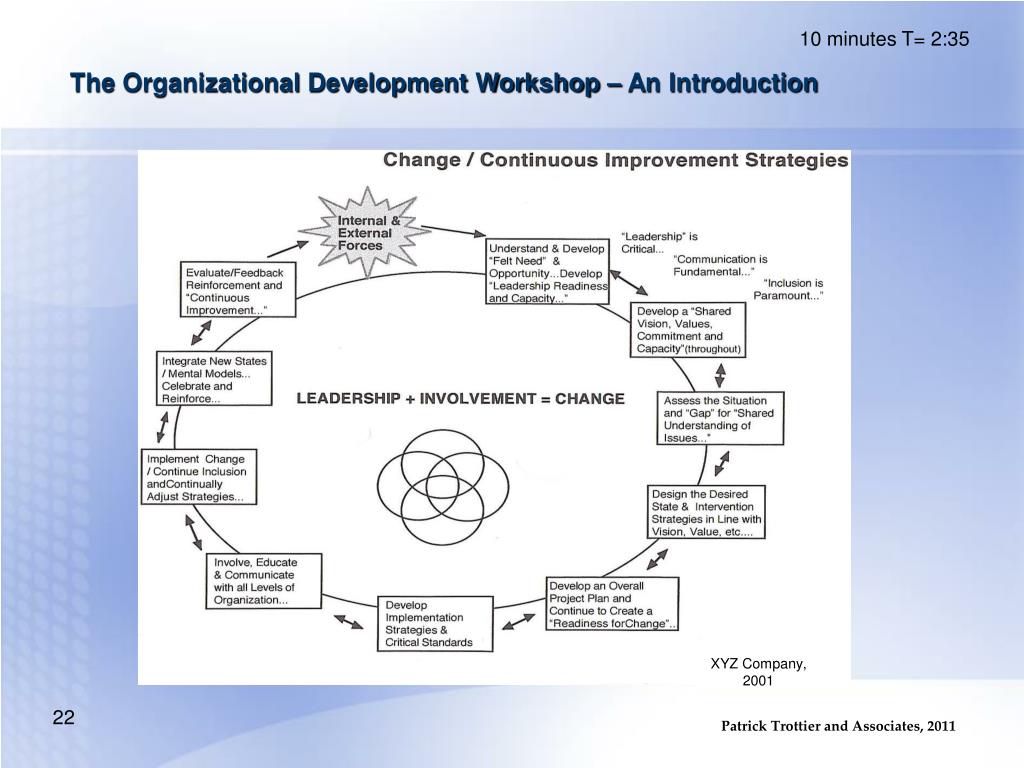
Task: Select the 'Internal & External Forces' starburst
Action: [x=365, y=232]
